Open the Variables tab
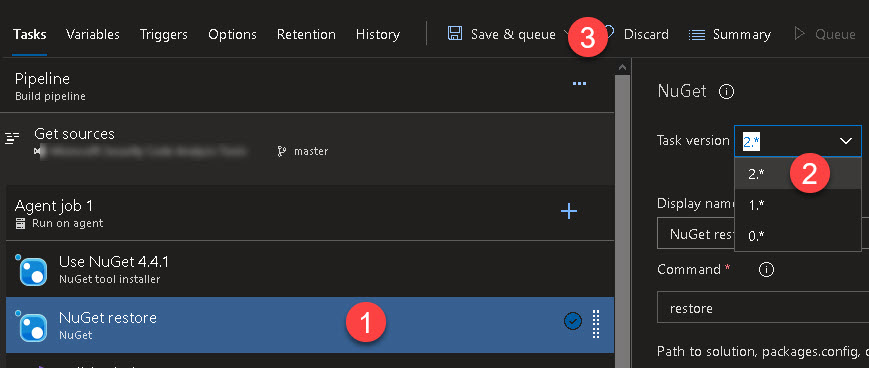 (93, 34)
